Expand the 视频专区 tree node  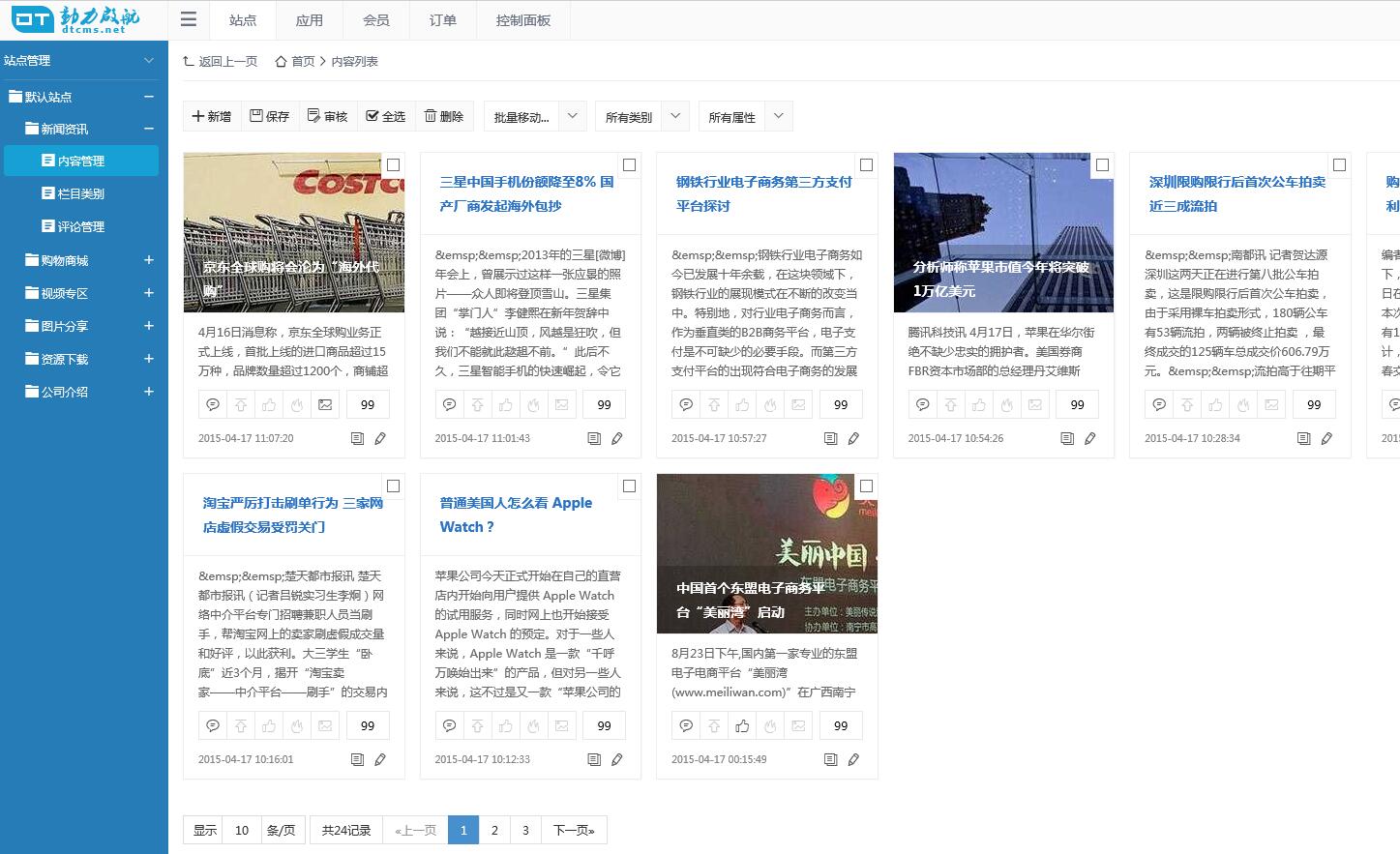(x=149, y=293)
